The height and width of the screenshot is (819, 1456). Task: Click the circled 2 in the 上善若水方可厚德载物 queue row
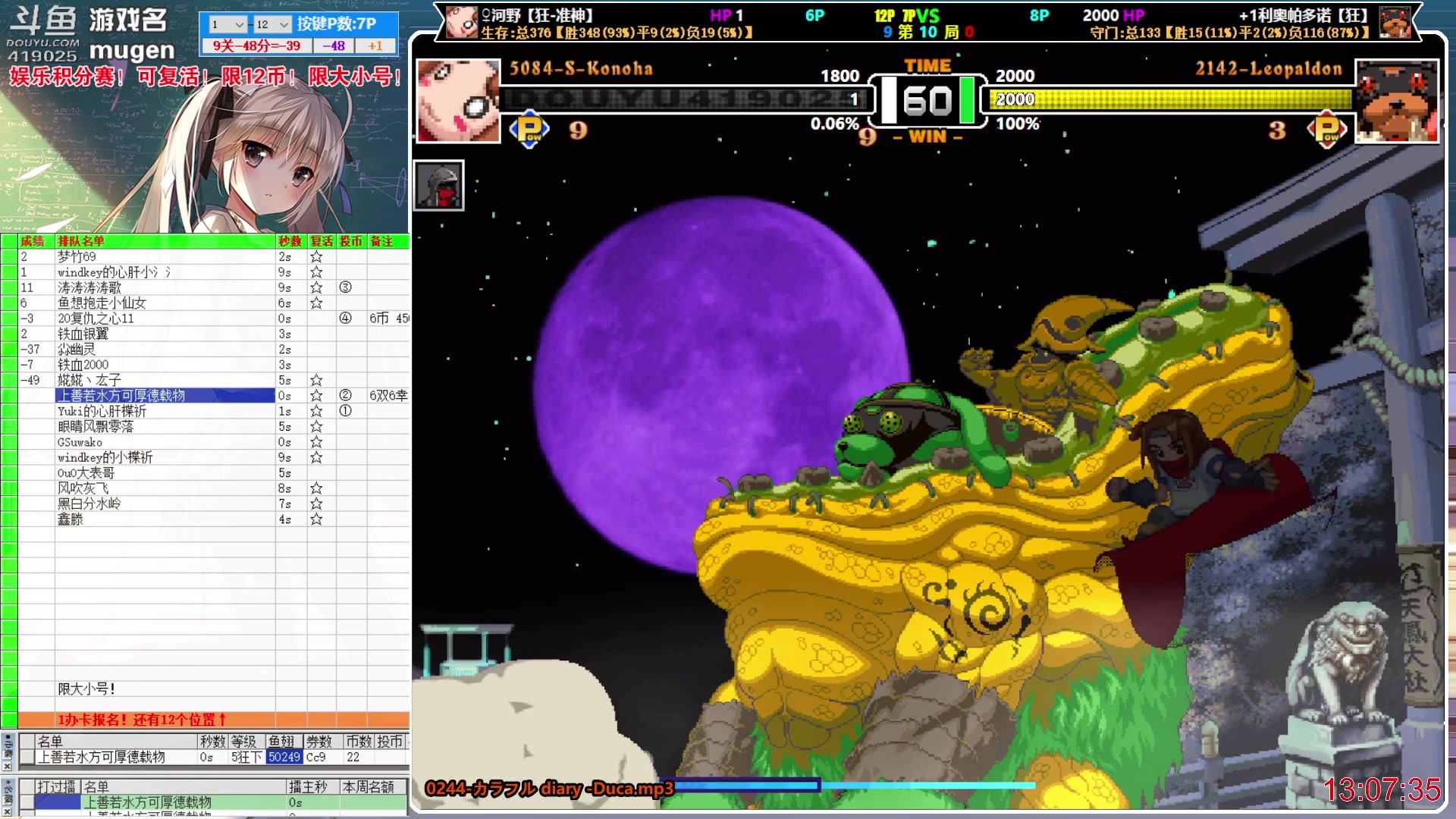(345, 396)
